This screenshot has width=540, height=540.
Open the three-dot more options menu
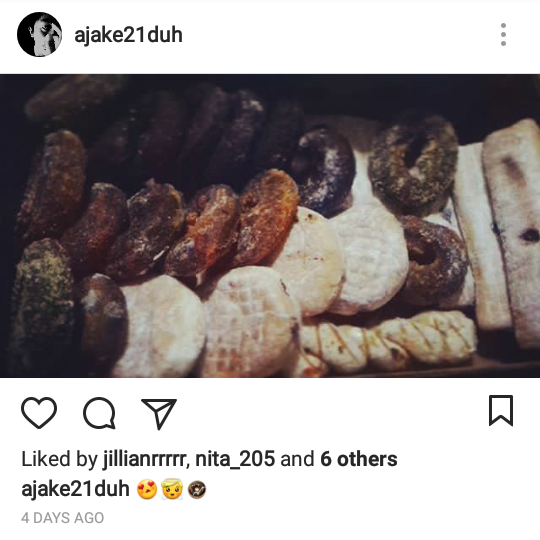pos(503,34)
